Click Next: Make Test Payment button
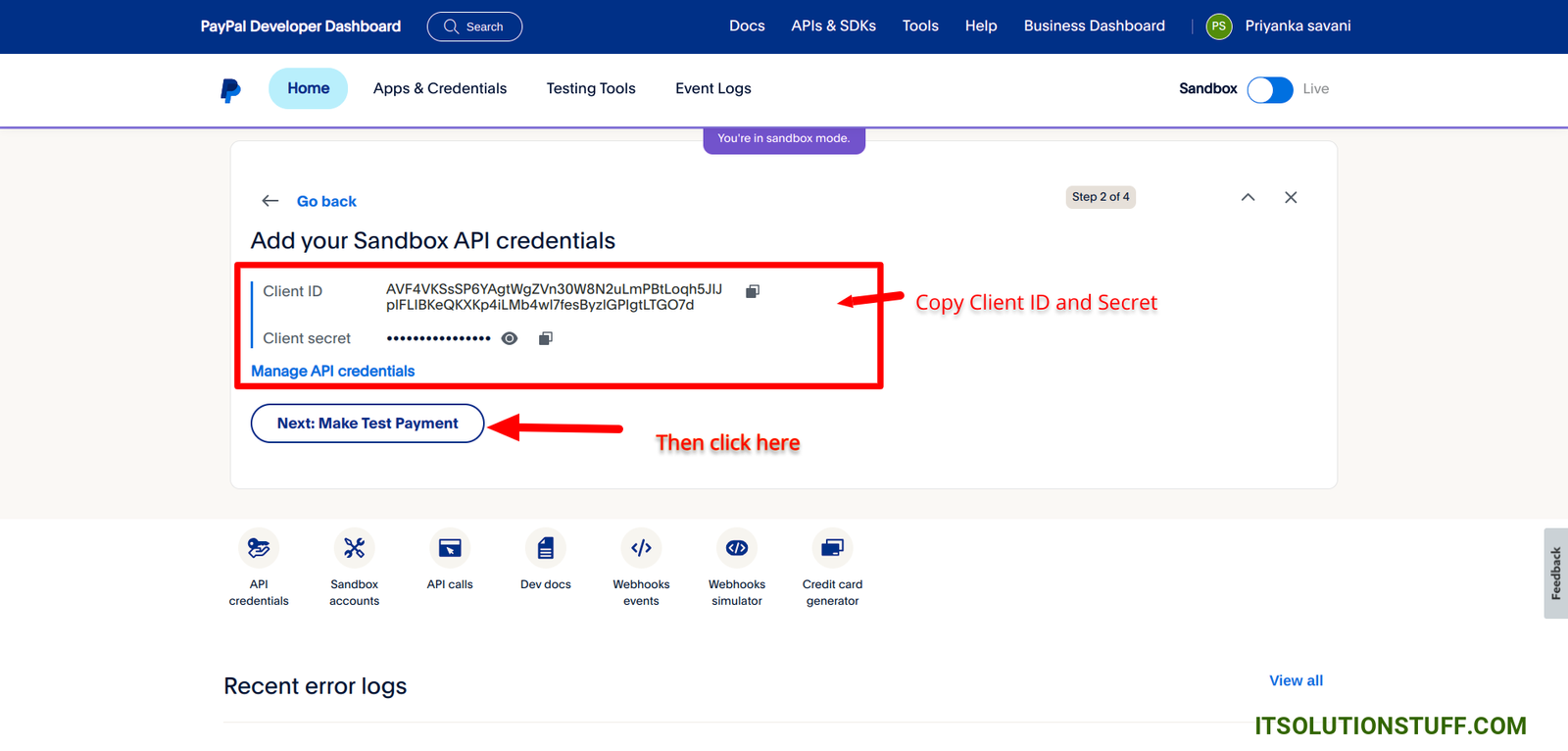The image size is (1568, 751). (x=367, y=424)
